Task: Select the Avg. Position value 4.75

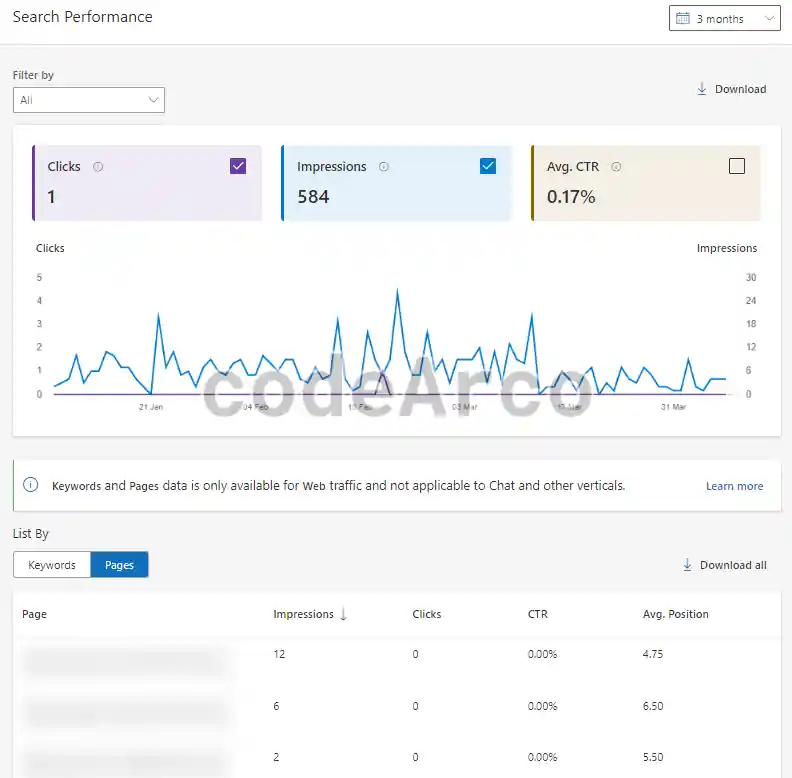Action: [x=653, y=654]
